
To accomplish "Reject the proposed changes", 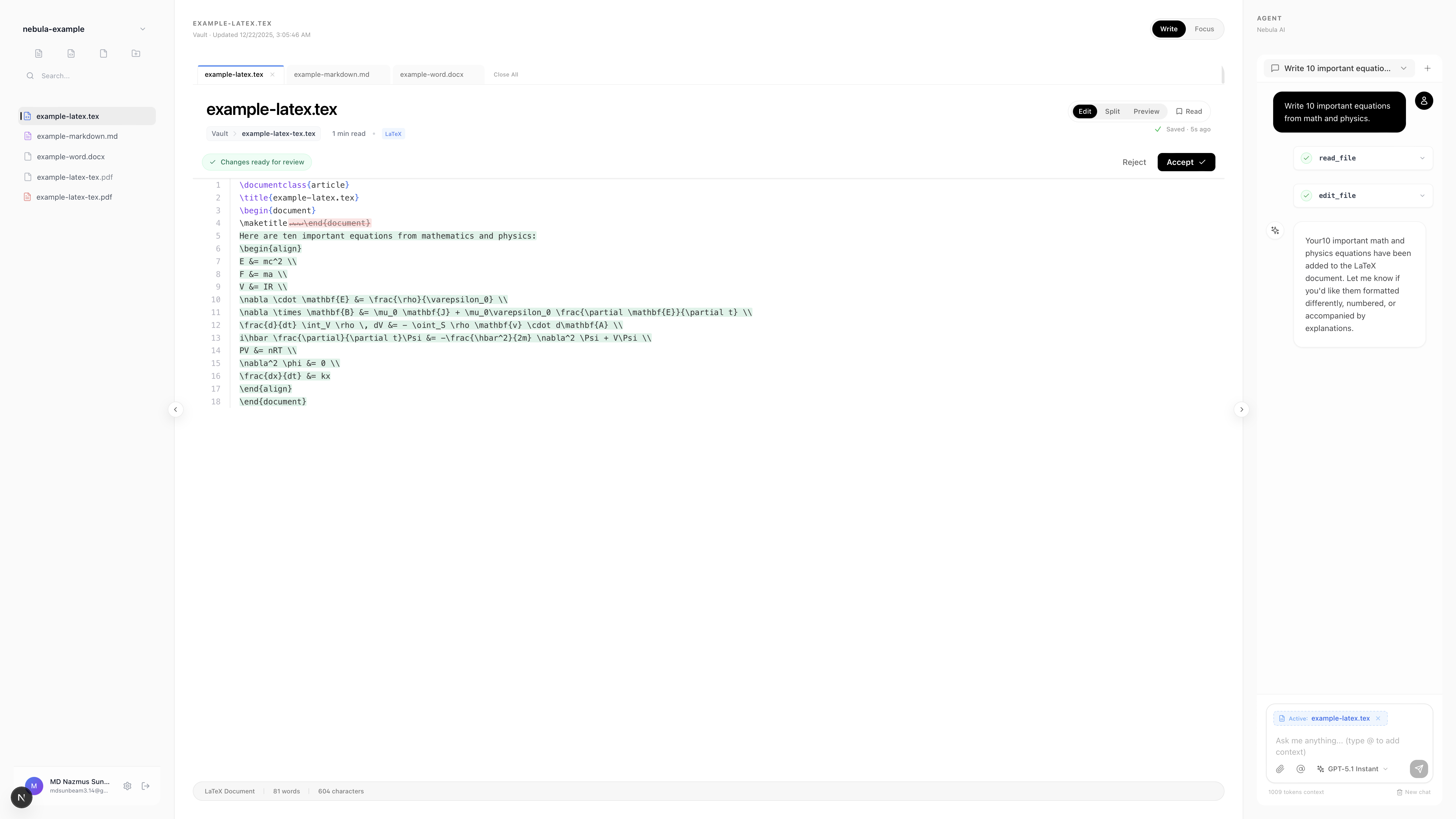I will click(x=1134, y=162).
